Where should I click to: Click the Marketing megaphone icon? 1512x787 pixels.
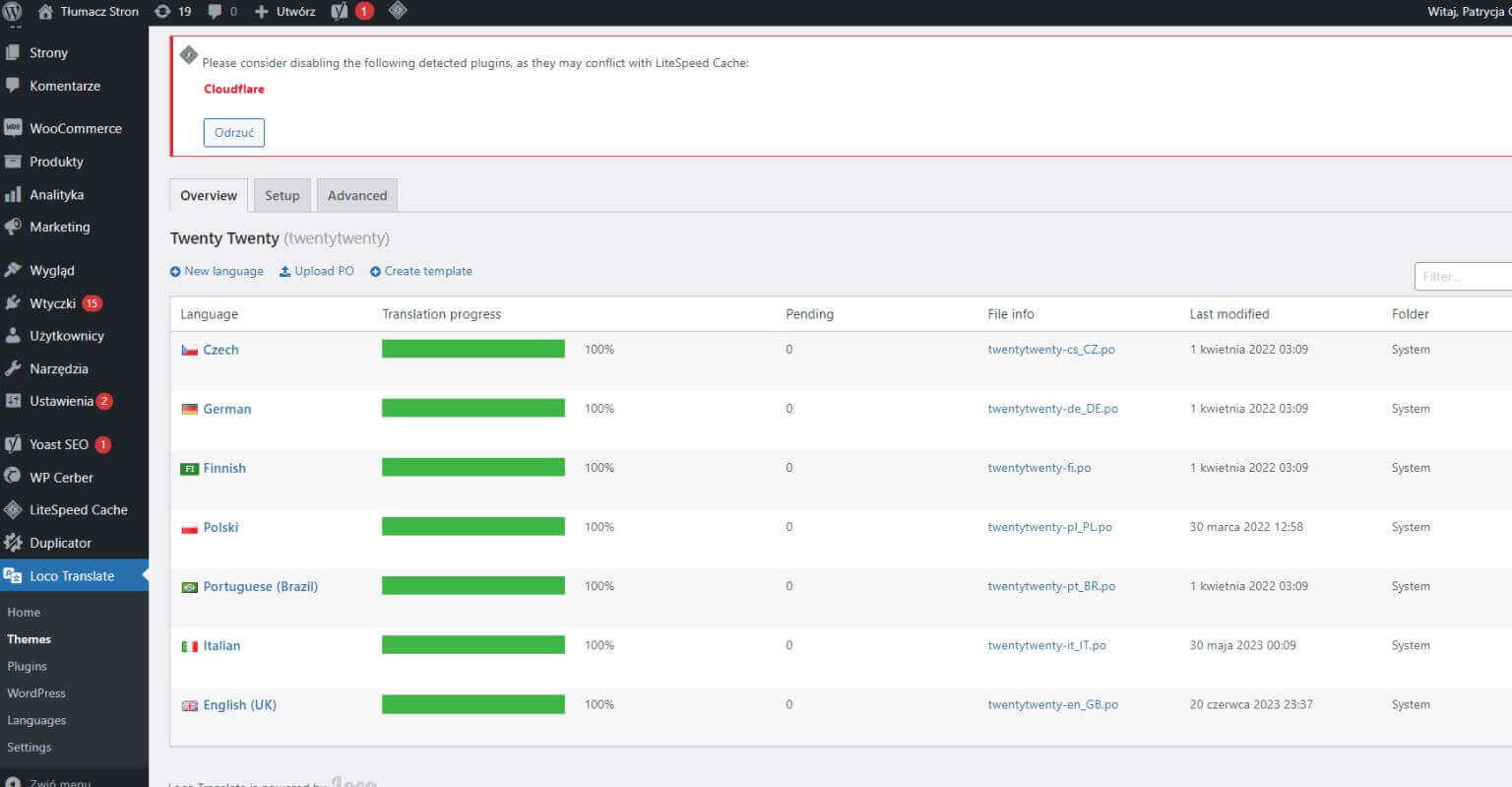13,227
